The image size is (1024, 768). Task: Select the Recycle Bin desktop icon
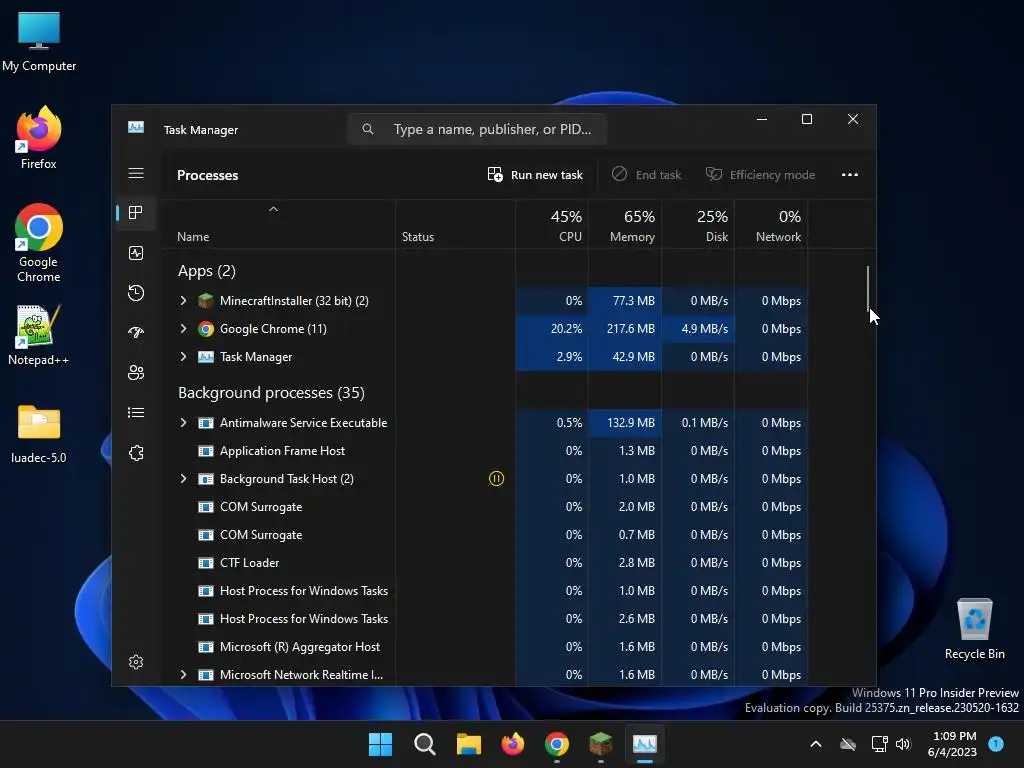[x=974, y=629]
